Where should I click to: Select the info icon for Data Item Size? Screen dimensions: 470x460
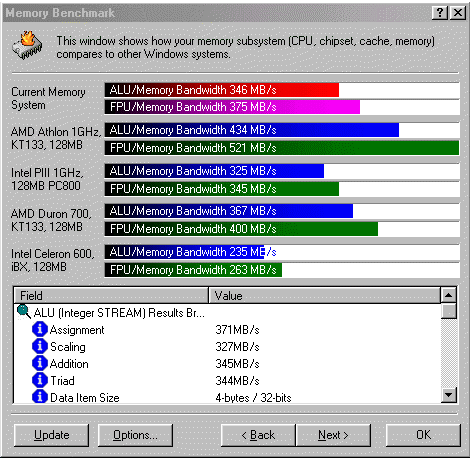click(x=40, y=397)
